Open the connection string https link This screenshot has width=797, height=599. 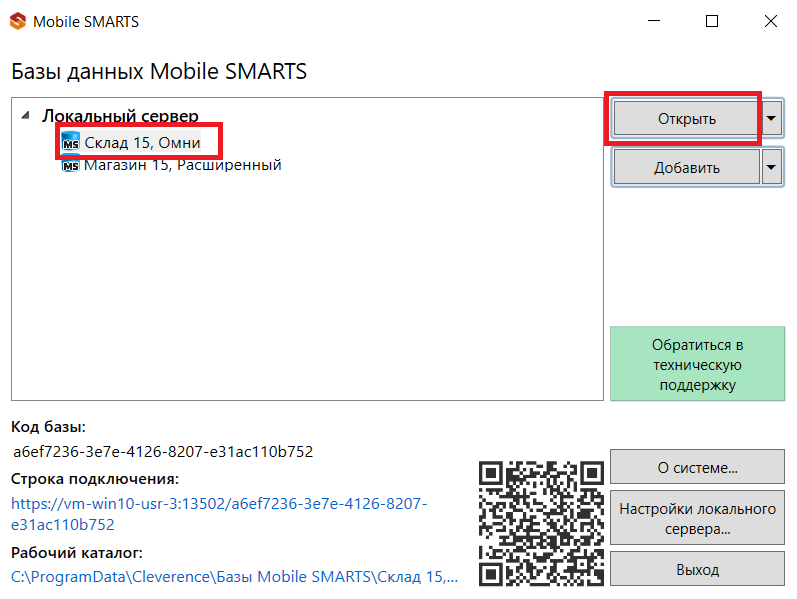point(219,514)
